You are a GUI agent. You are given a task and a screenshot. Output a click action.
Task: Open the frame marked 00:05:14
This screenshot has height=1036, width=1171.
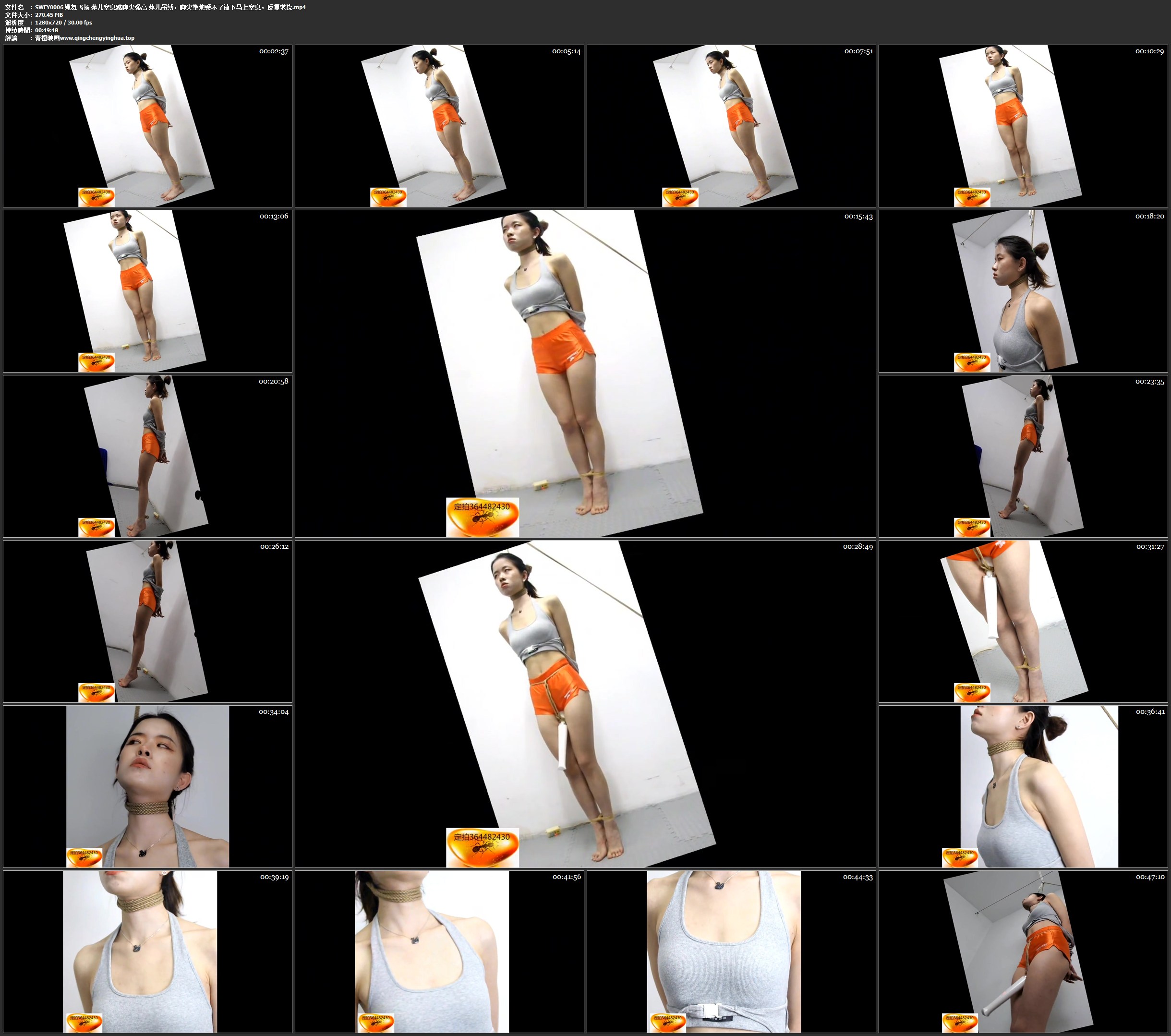439,126
